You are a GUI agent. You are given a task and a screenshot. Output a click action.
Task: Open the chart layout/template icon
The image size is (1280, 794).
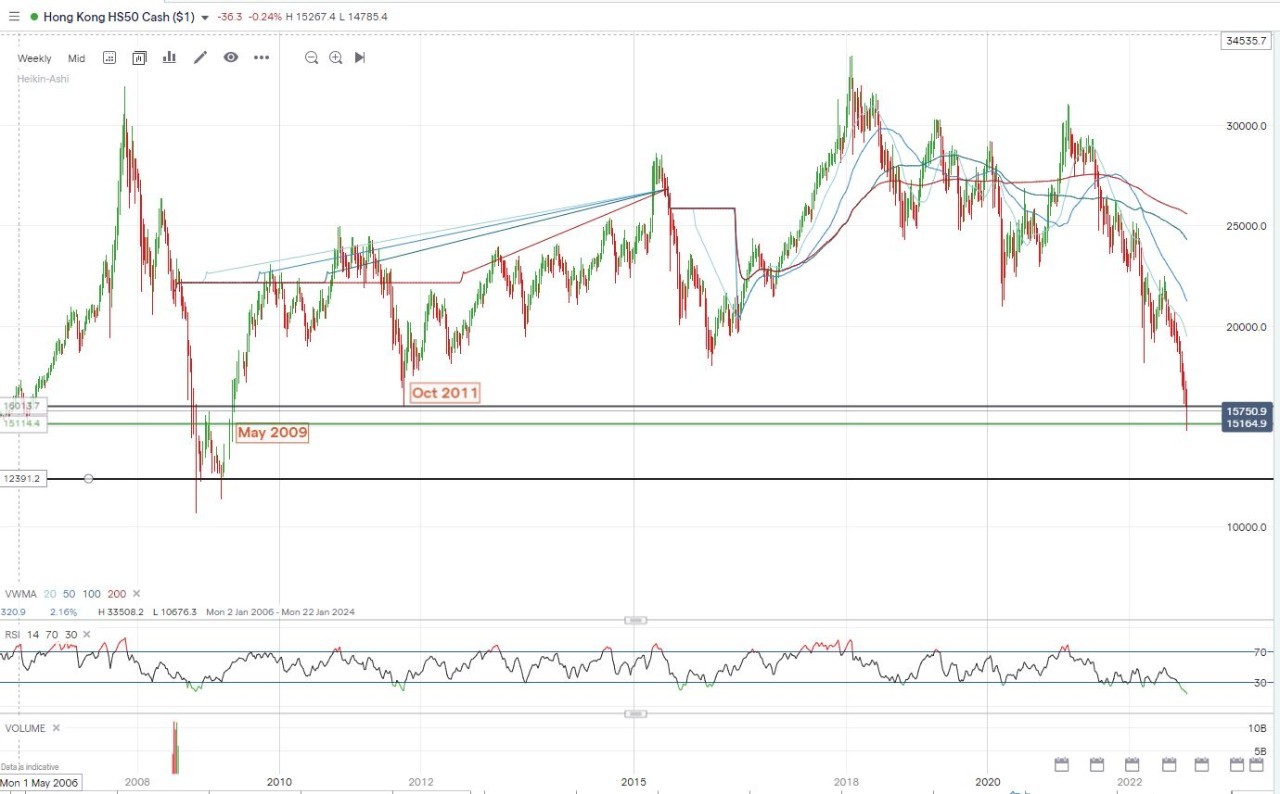[x=140, y=58]
